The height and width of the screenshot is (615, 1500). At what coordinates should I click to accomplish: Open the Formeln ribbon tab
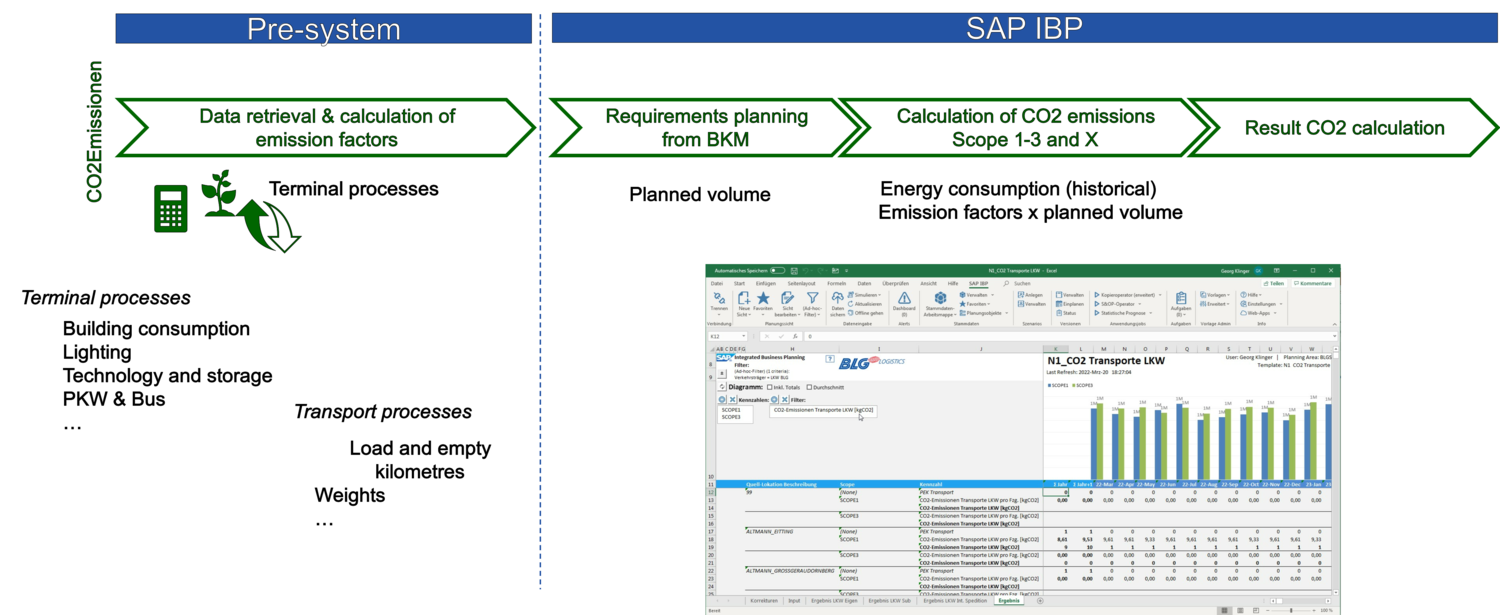(837, 284)
